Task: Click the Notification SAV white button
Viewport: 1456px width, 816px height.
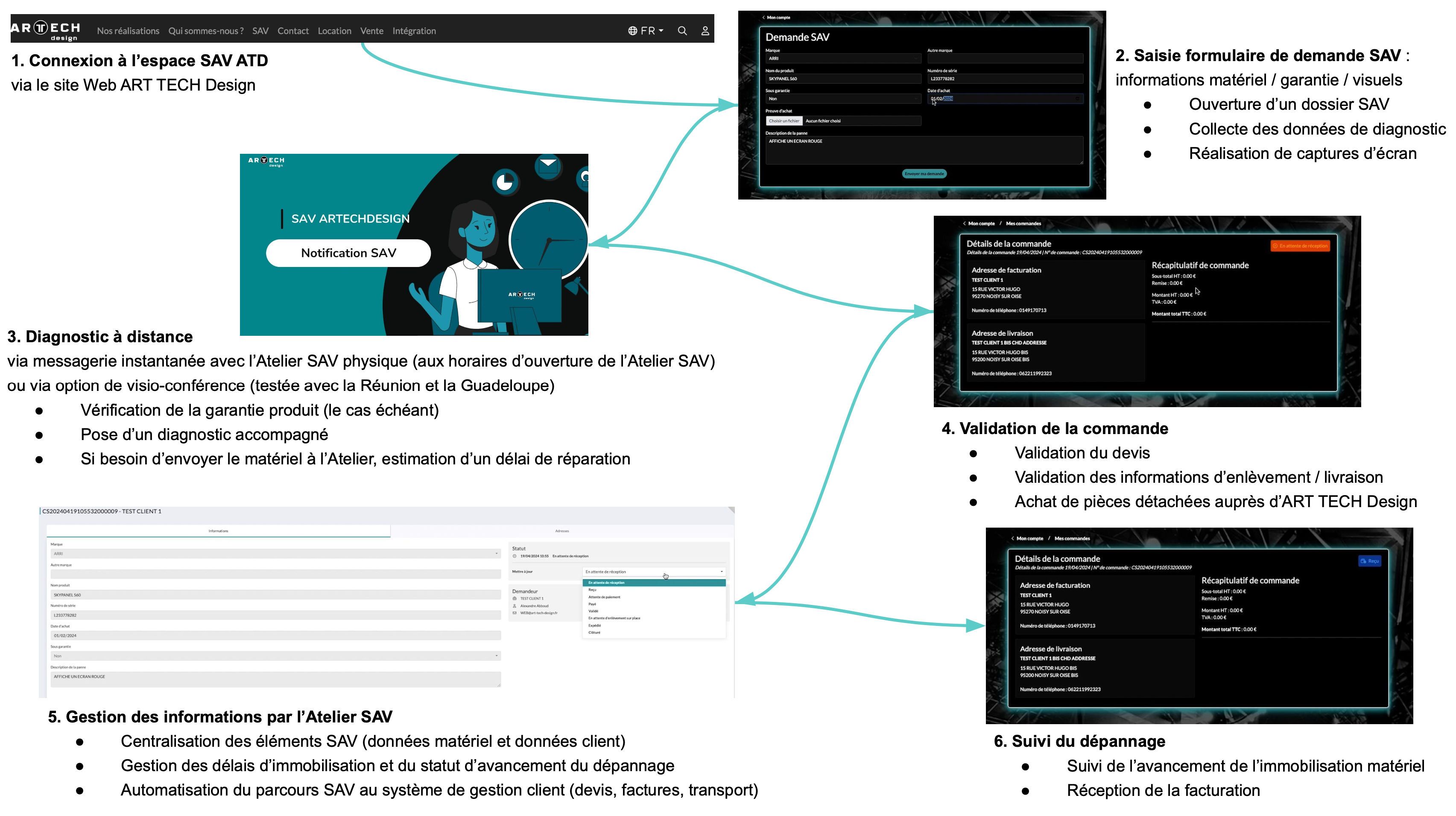Action: click(348, 253)
